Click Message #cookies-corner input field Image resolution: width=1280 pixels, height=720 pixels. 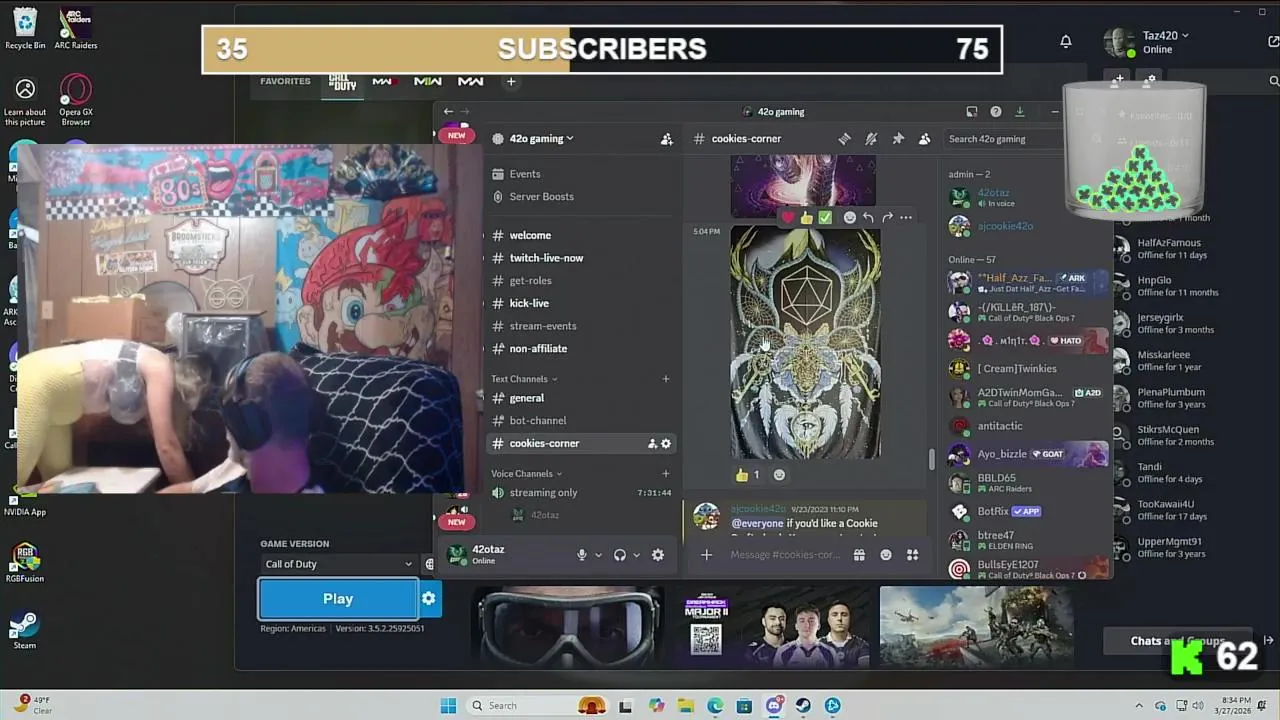(785, 555)
